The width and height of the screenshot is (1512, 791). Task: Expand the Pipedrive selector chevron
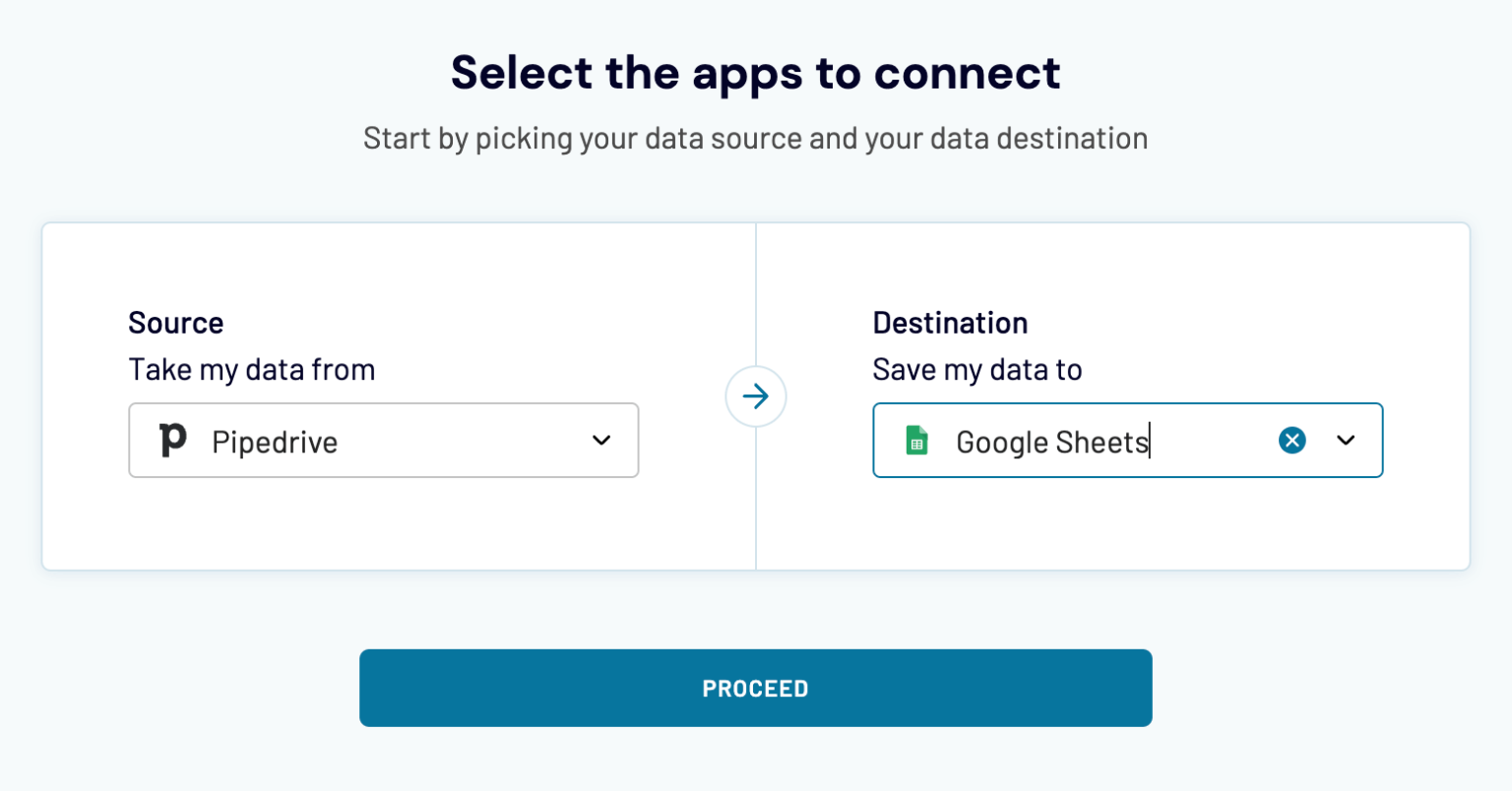[x=601, y=442]
